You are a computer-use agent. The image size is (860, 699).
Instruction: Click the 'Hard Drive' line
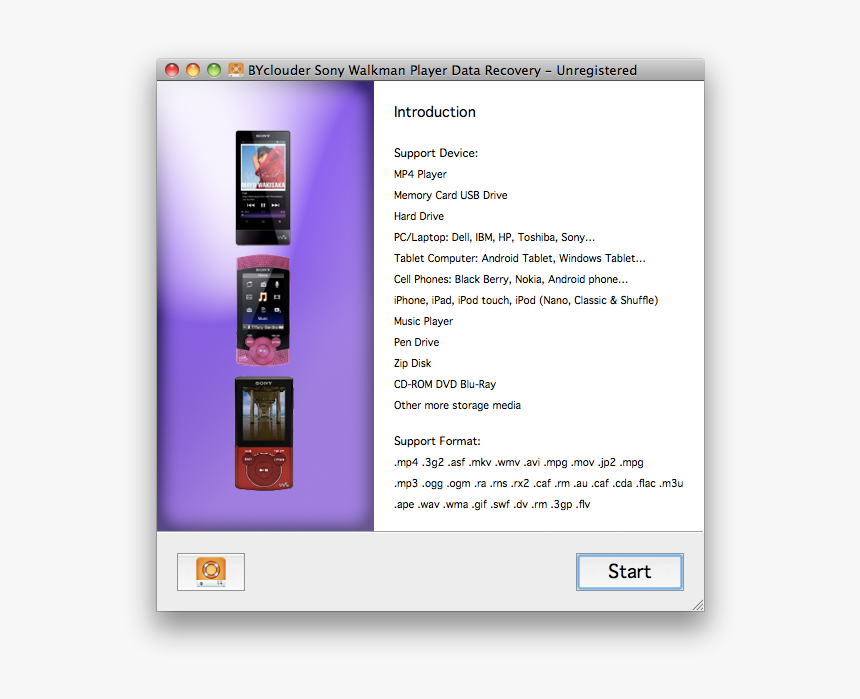[x=418, y=216]
